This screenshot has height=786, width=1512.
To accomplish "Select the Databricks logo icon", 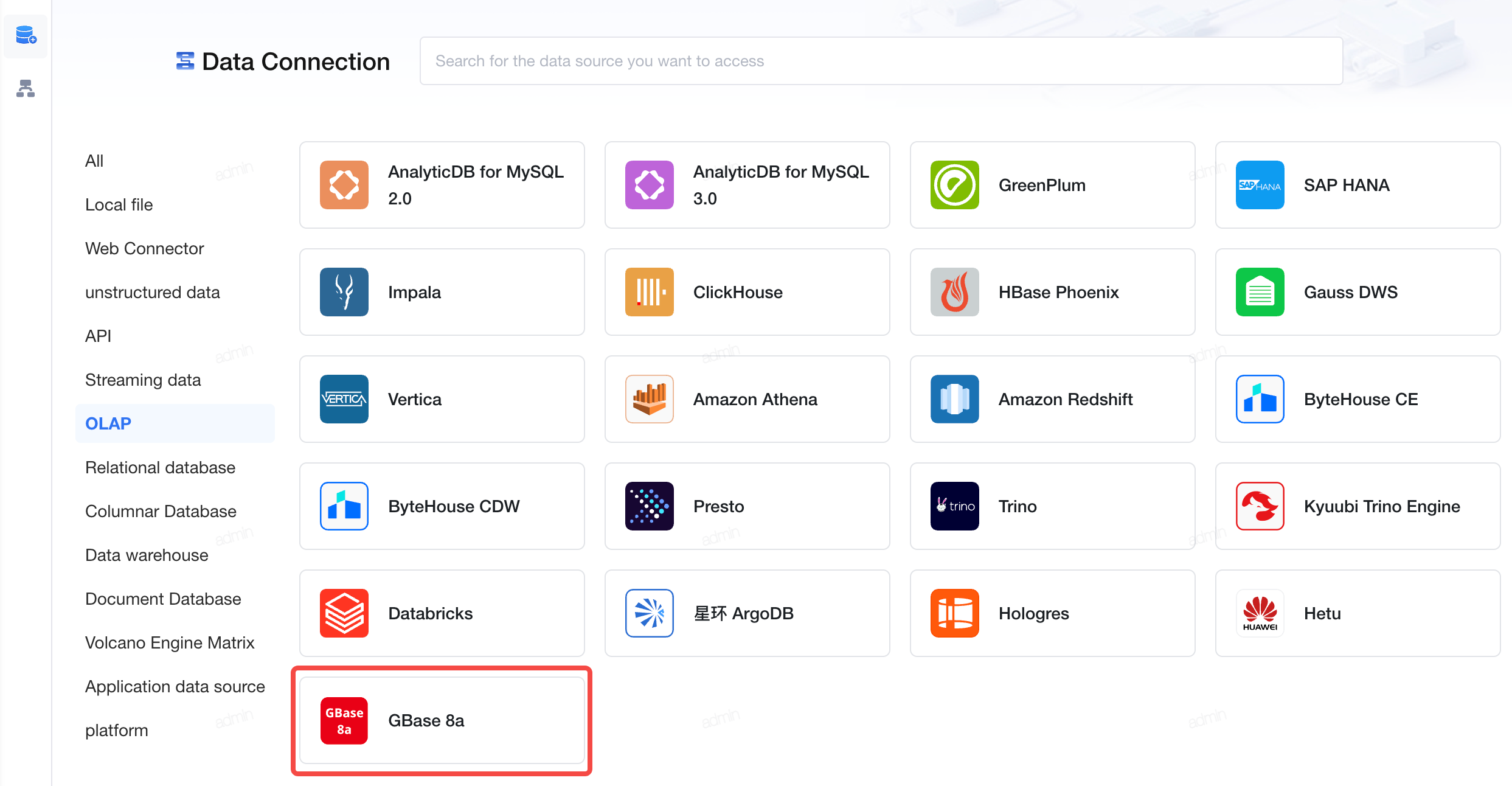I will [x=344, y=613].
